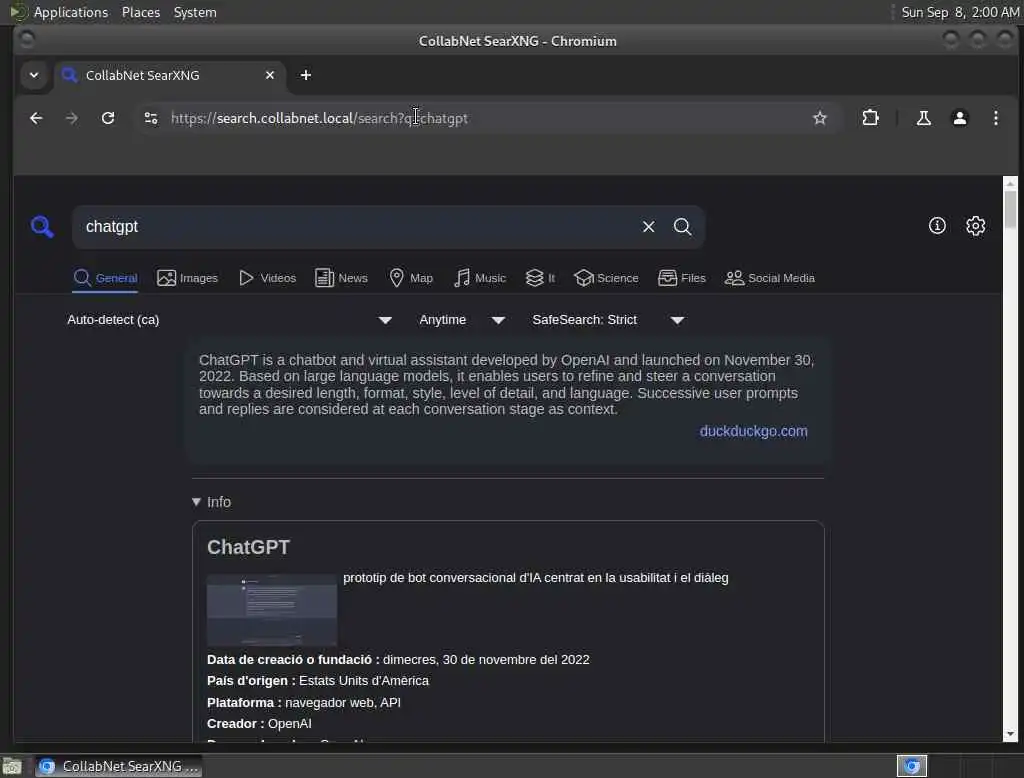Switch to Map category

point(411,278)
